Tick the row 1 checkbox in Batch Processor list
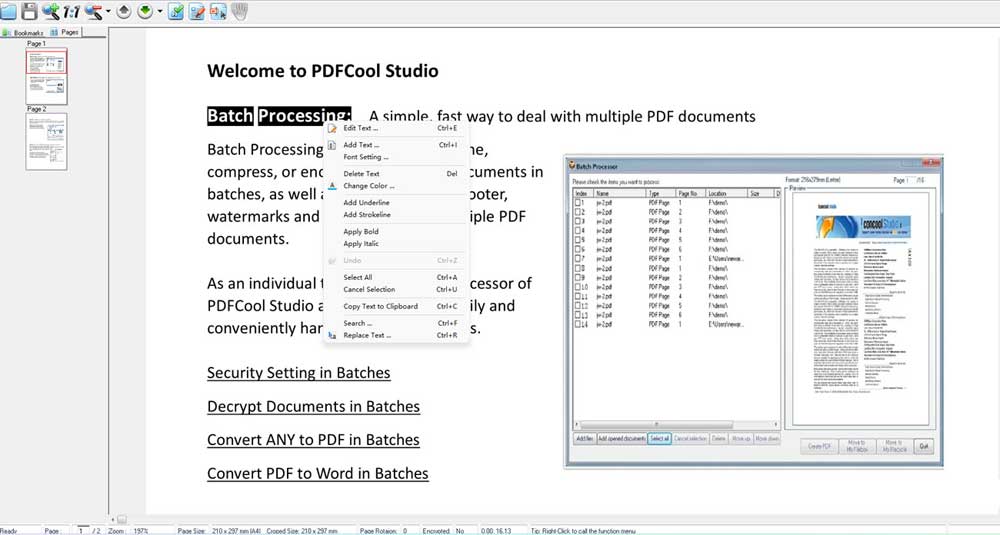1000x535 pixels. point(579,203)
